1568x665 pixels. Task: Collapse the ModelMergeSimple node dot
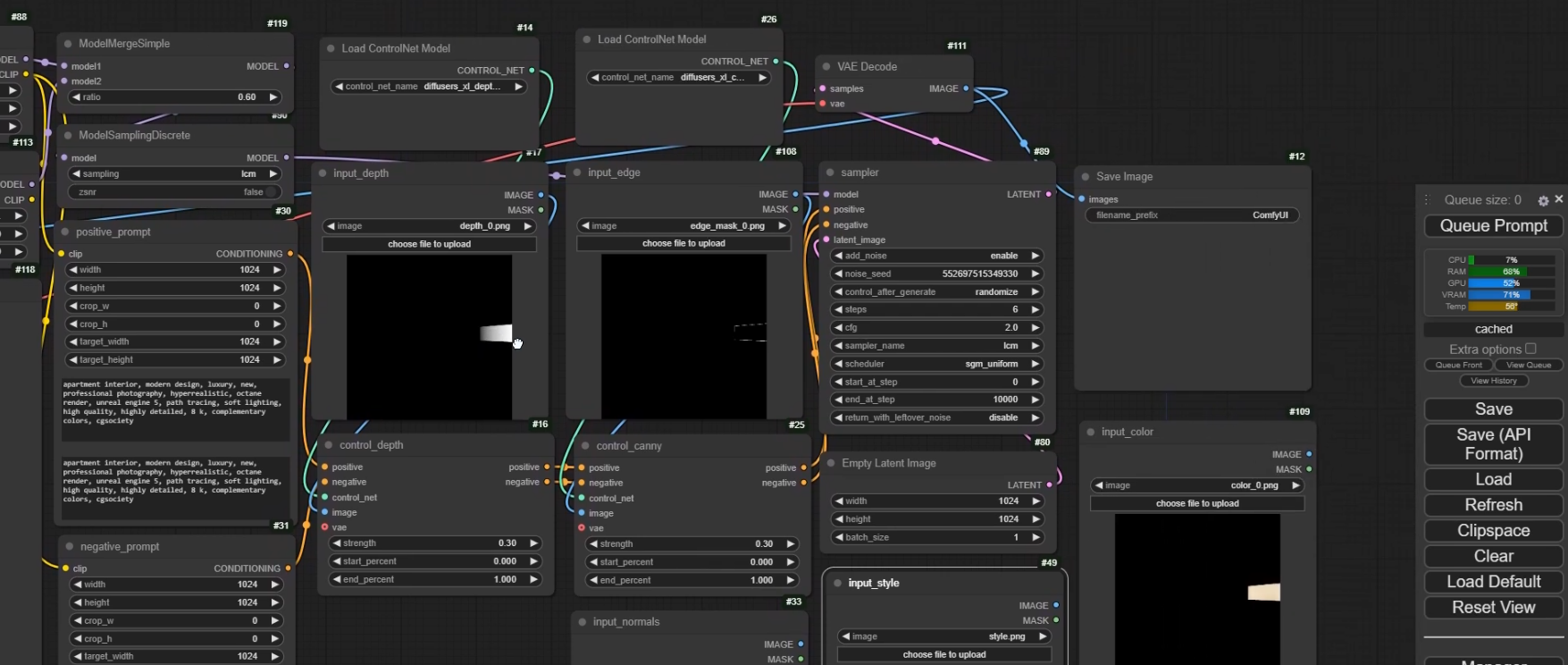tap(68, 43)
